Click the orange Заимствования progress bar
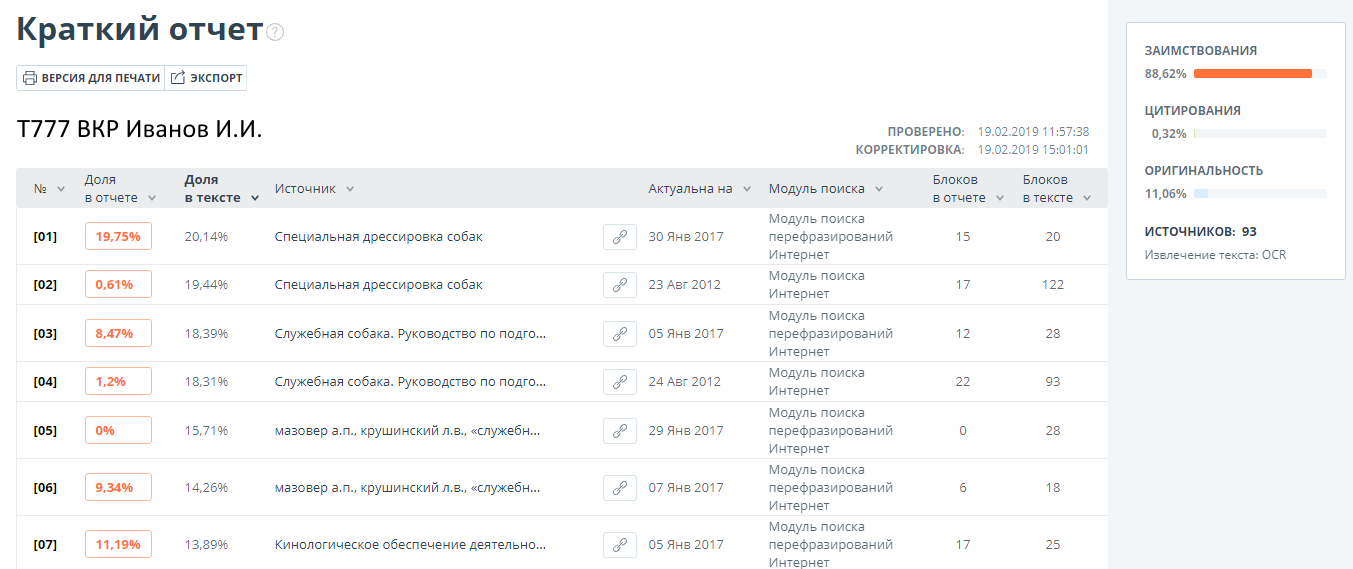The width and height of the screenshot is (1353, 569). click(1252, 74)
